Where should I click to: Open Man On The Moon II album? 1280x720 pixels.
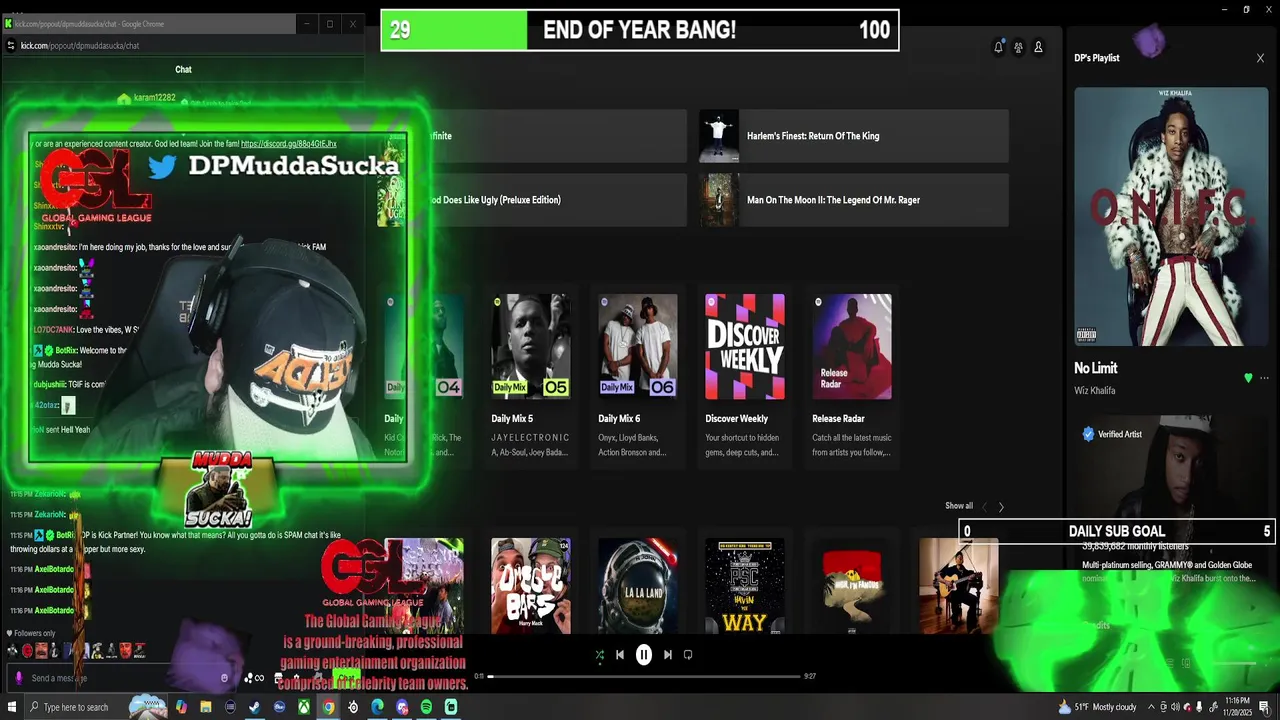pos(854,200)
